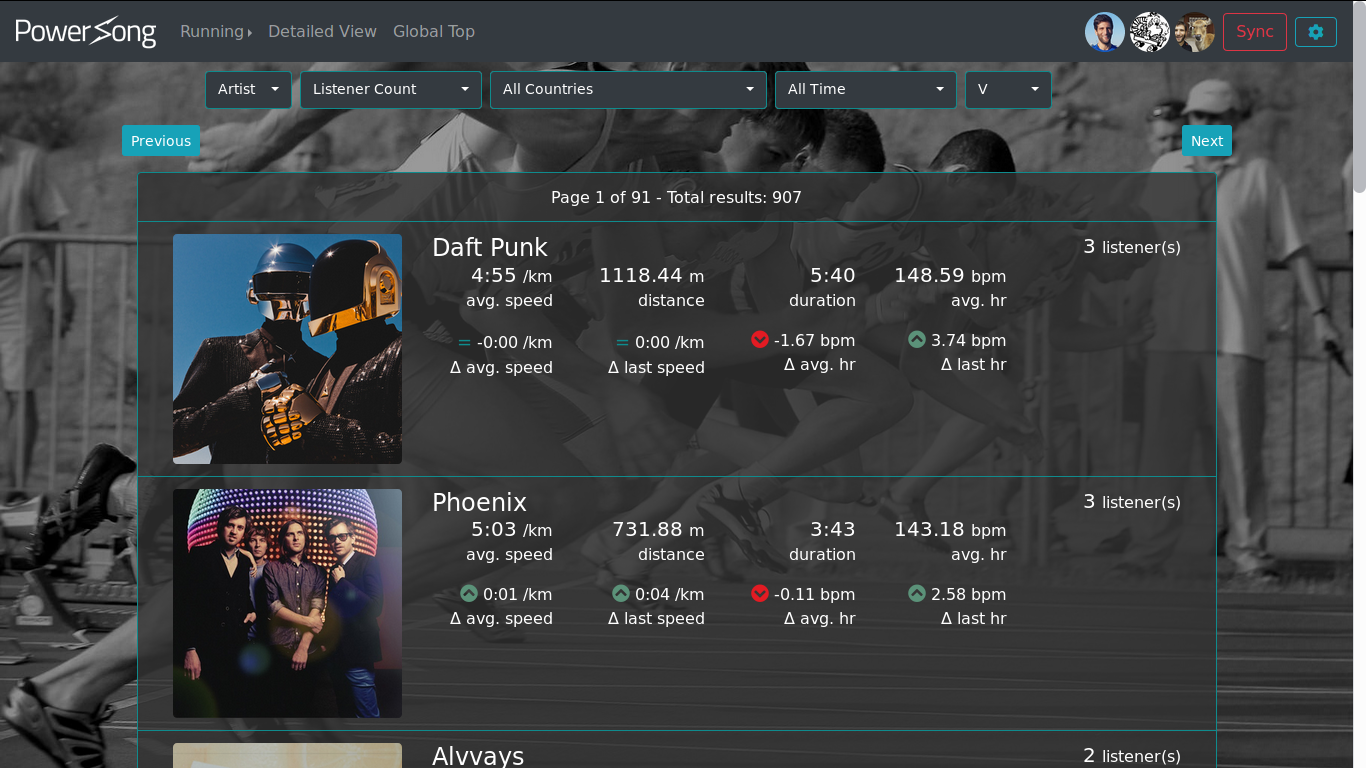Click Phoenix 3 listener(s) count
The image size is (1366, 768).
tap(1132, 502)
